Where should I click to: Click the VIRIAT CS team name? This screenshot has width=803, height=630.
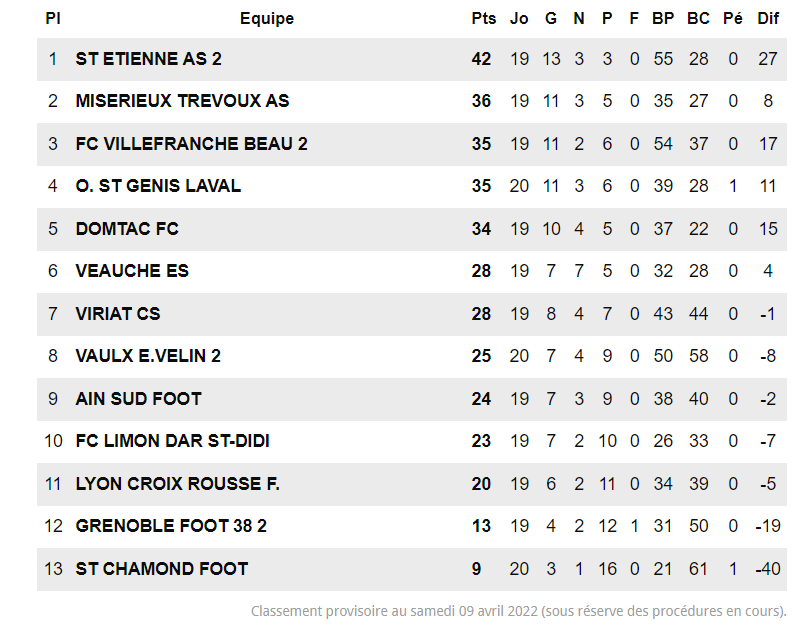[118, 314]
